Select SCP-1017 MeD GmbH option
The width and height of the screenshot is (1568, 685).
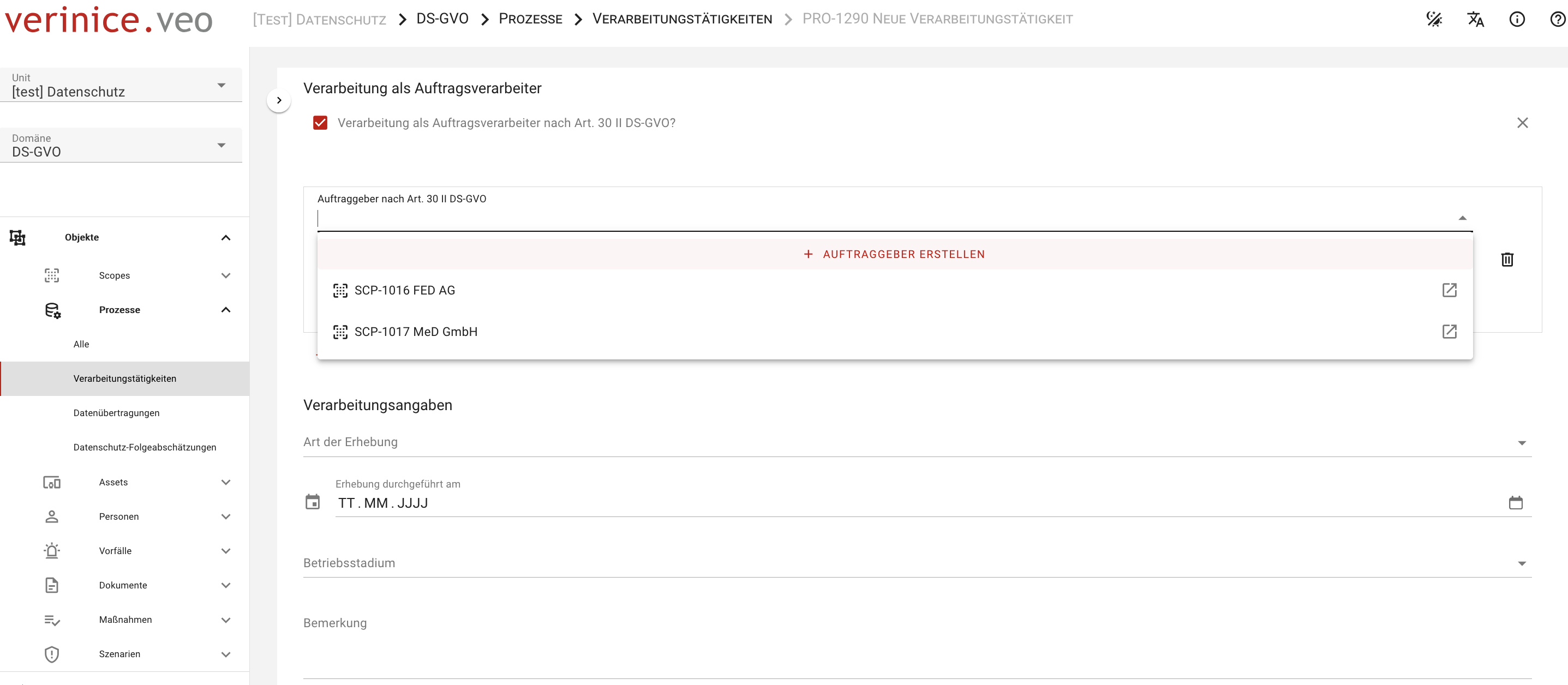[416, 332]
